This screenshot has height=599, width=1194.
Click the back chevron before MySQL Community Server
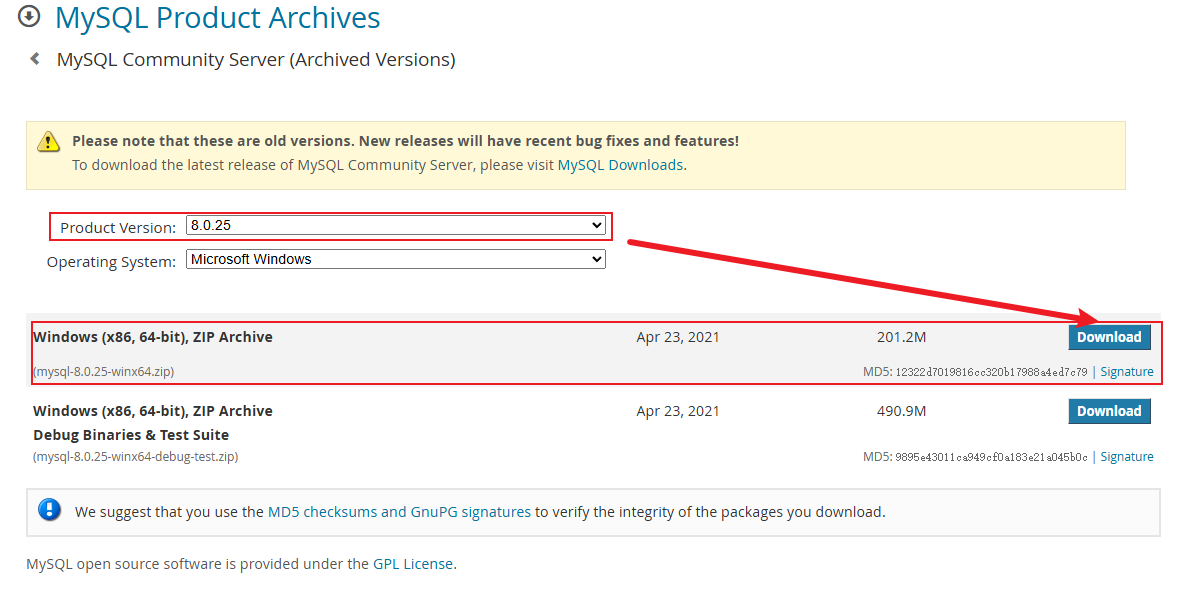[x=34, y=59]
